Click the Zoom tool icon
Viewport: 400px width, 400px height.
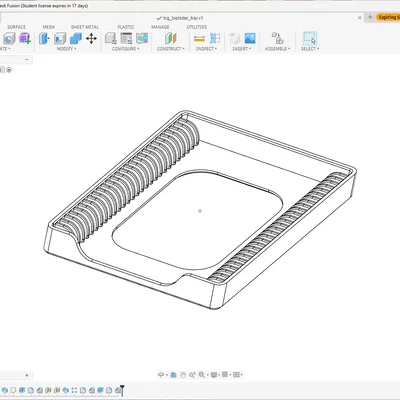(192, 375)
